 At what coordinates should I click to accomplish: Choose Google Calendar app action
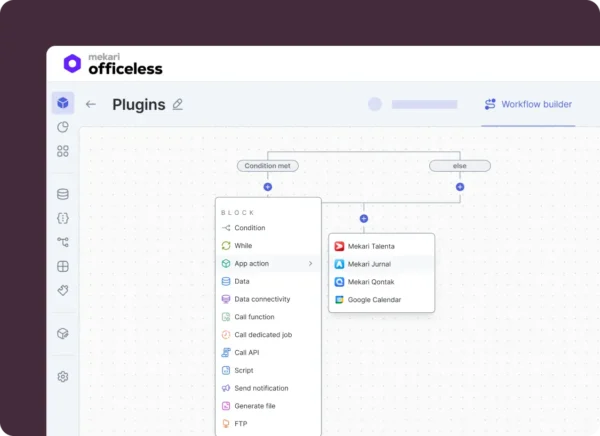[x=374, y=300]
